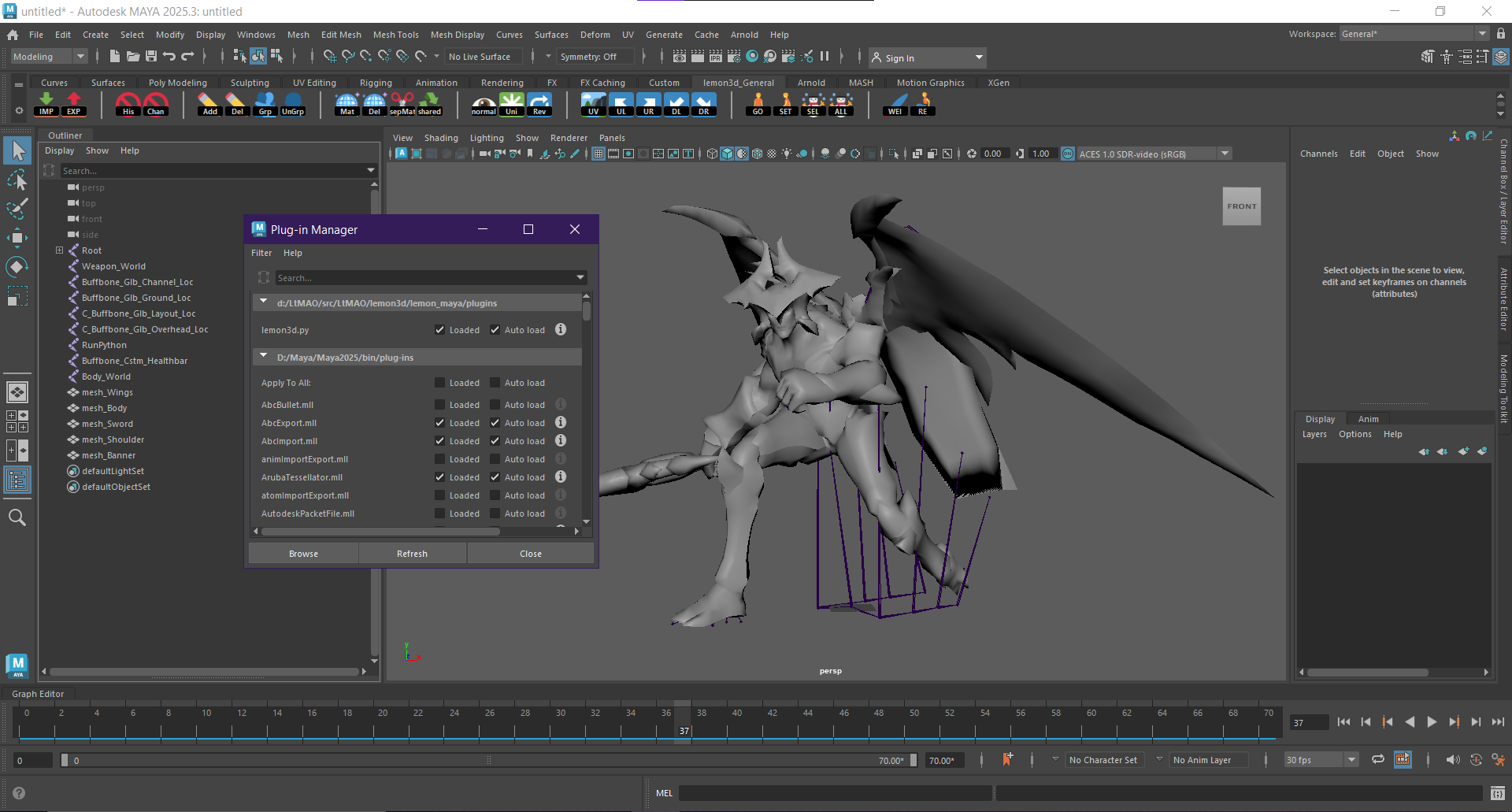Open the Mesh Tools menu

click(x=395, y=35)
